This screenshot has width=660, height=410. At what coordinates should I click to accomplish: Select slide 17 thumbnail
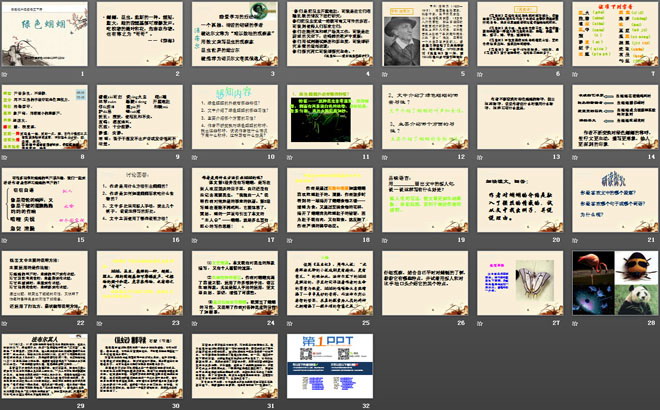coord(235,200)
